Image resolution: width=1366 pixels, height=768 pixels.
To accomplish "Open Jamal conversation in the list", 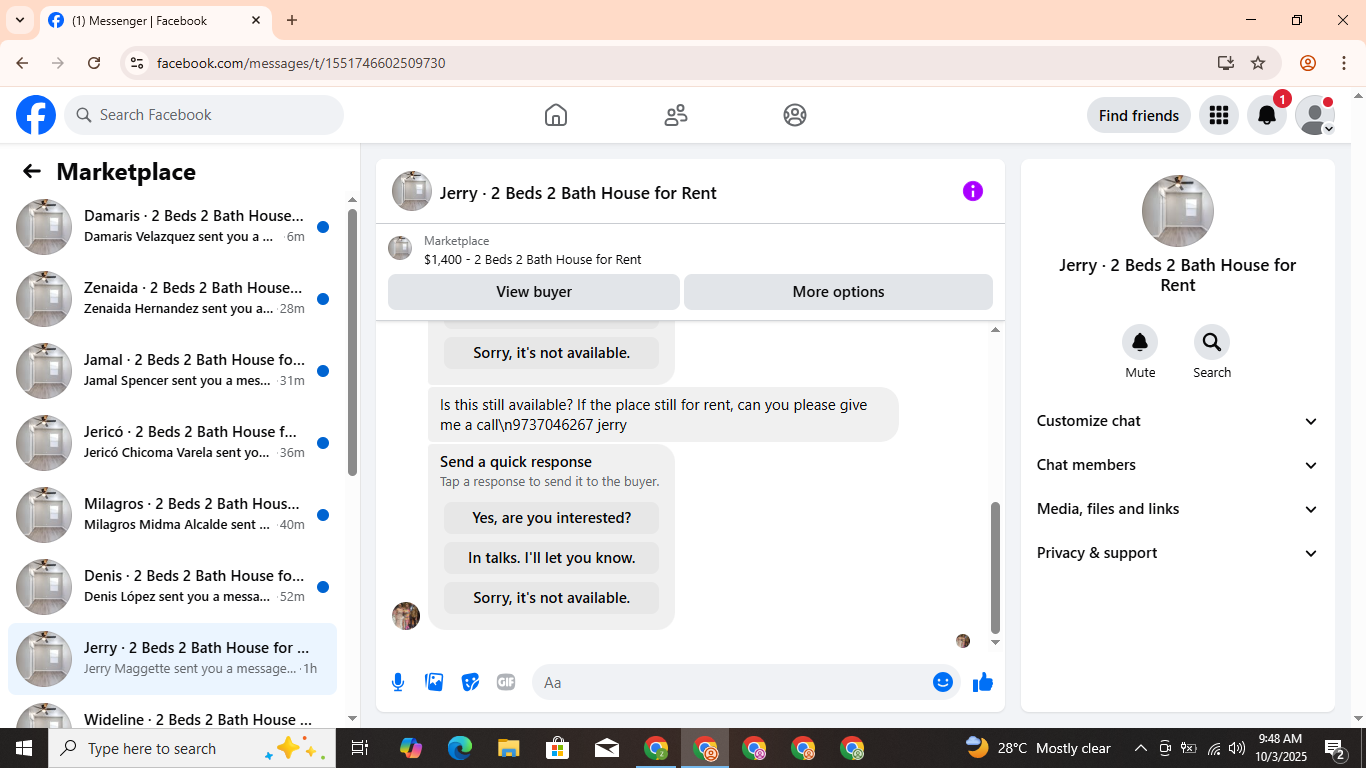I will pos(172,371).
